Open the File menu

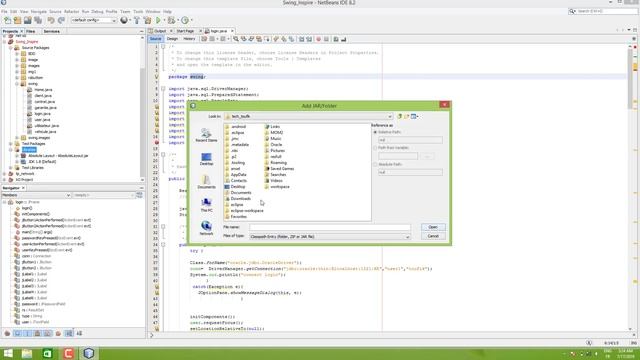pyautogui.click(x=4, y=11)
